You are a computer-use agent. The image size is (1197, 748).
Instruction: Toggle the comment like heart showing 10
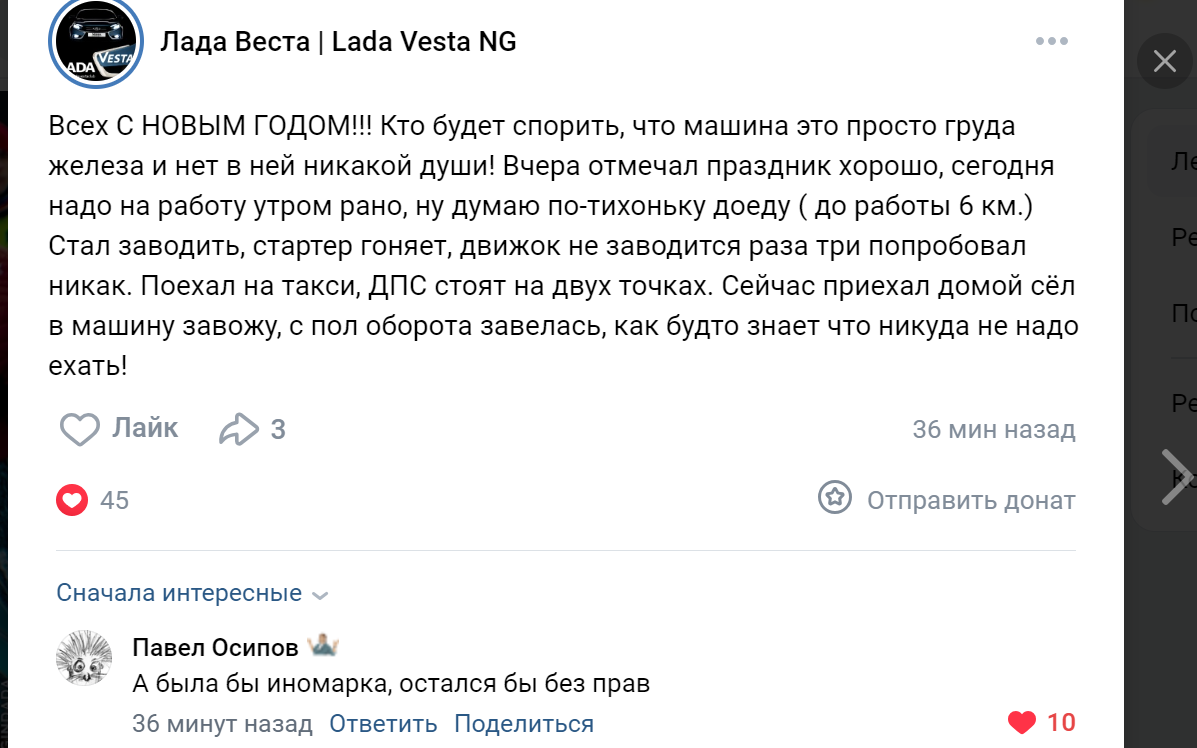[x=1022, y=722]
